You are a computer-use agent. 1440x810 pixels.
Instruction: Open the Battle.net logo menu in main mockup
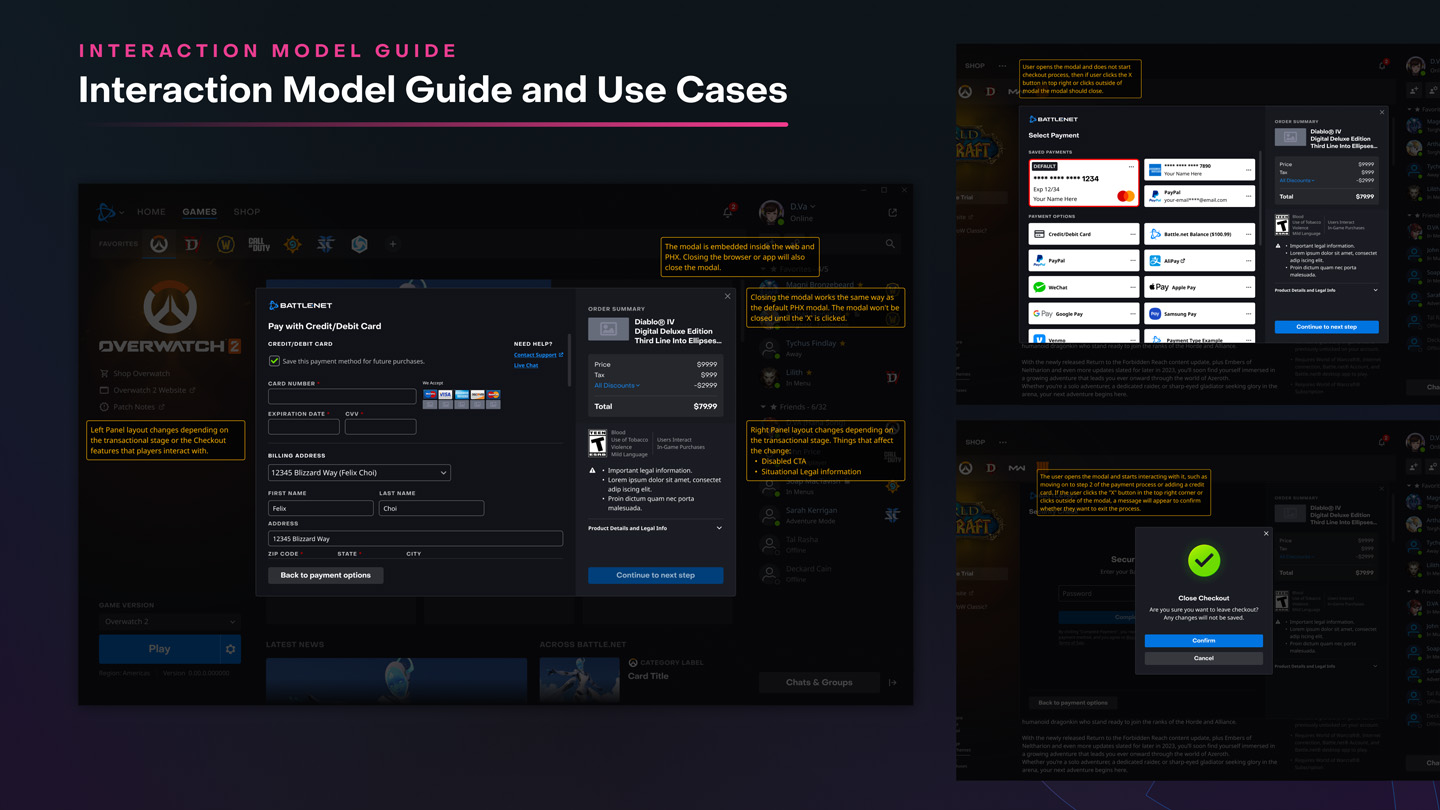pos(106,212)
